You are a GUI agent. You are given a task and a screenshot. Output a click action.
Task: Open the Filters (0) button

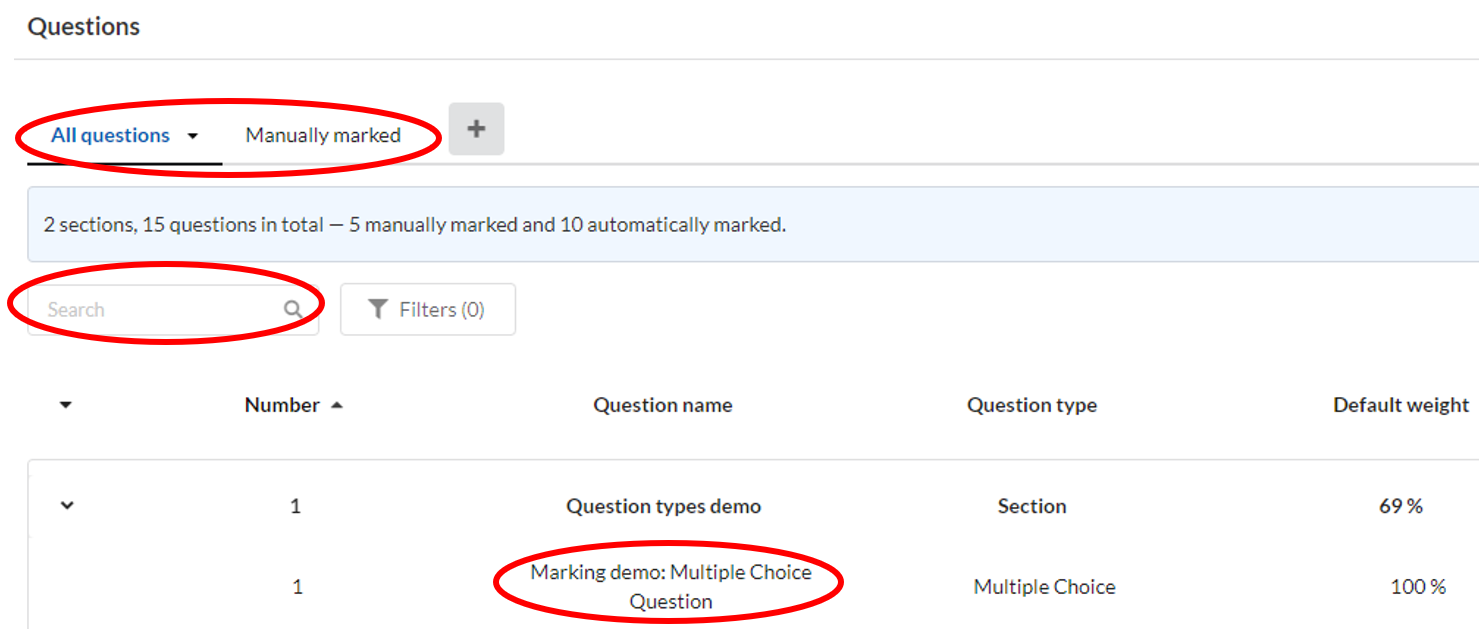coord(428,310)
